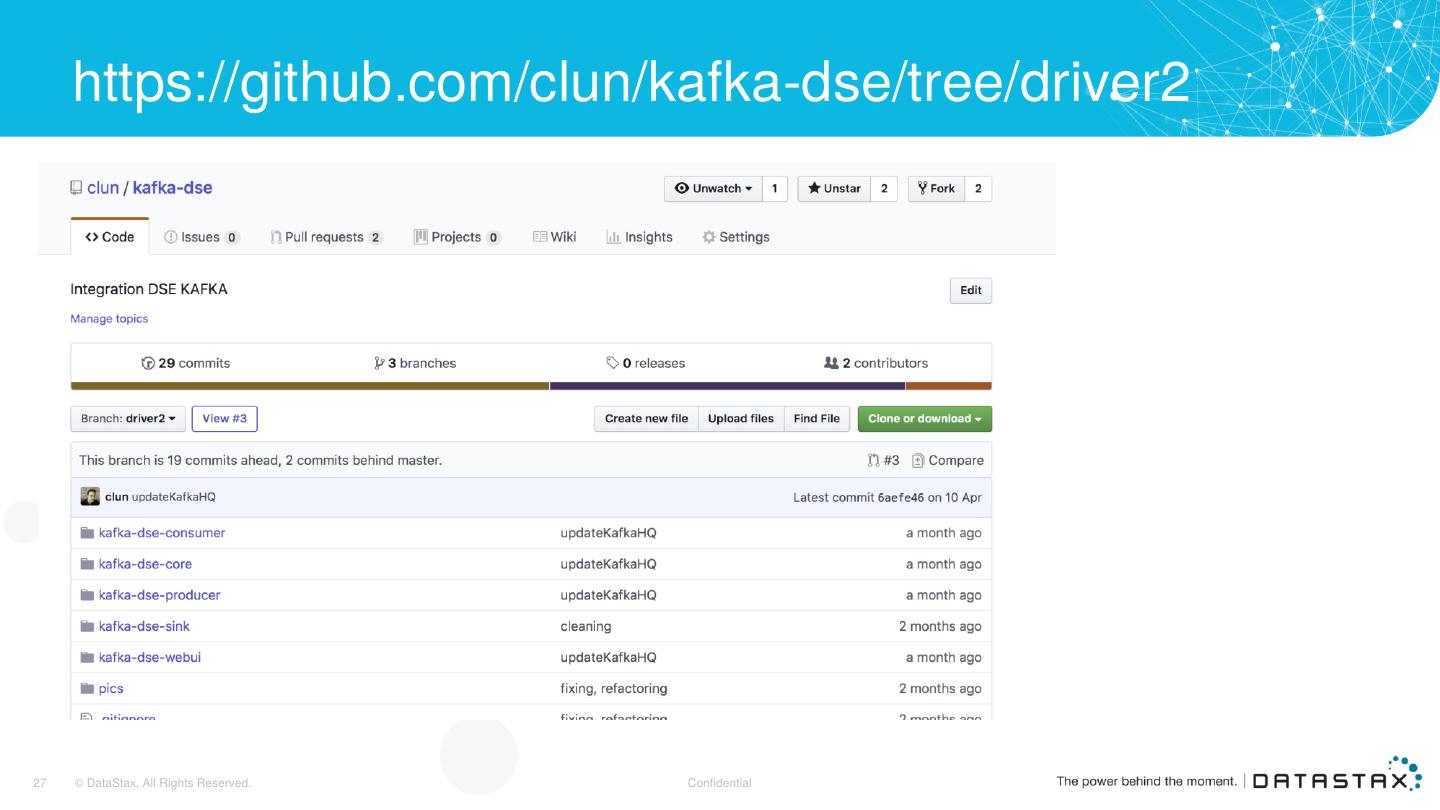1440x810 pixels.
Task: Unstar the repository
Action: tap(834, 189)
